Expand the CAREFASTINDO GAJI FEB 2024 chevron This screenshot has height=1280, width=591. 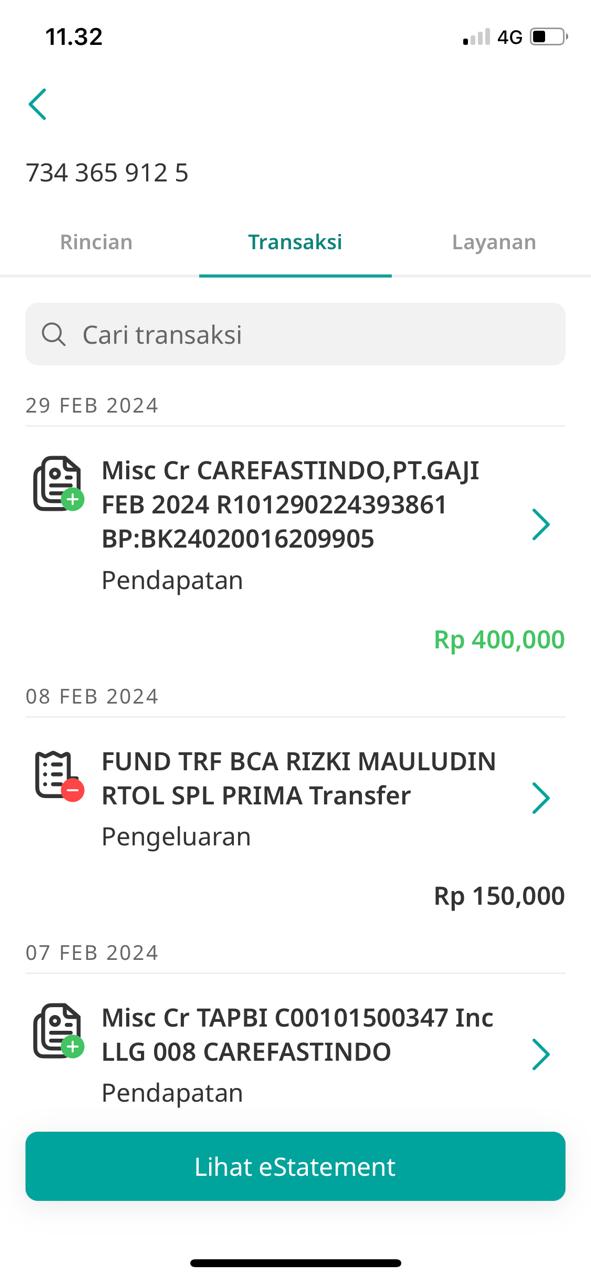(541, 524)
